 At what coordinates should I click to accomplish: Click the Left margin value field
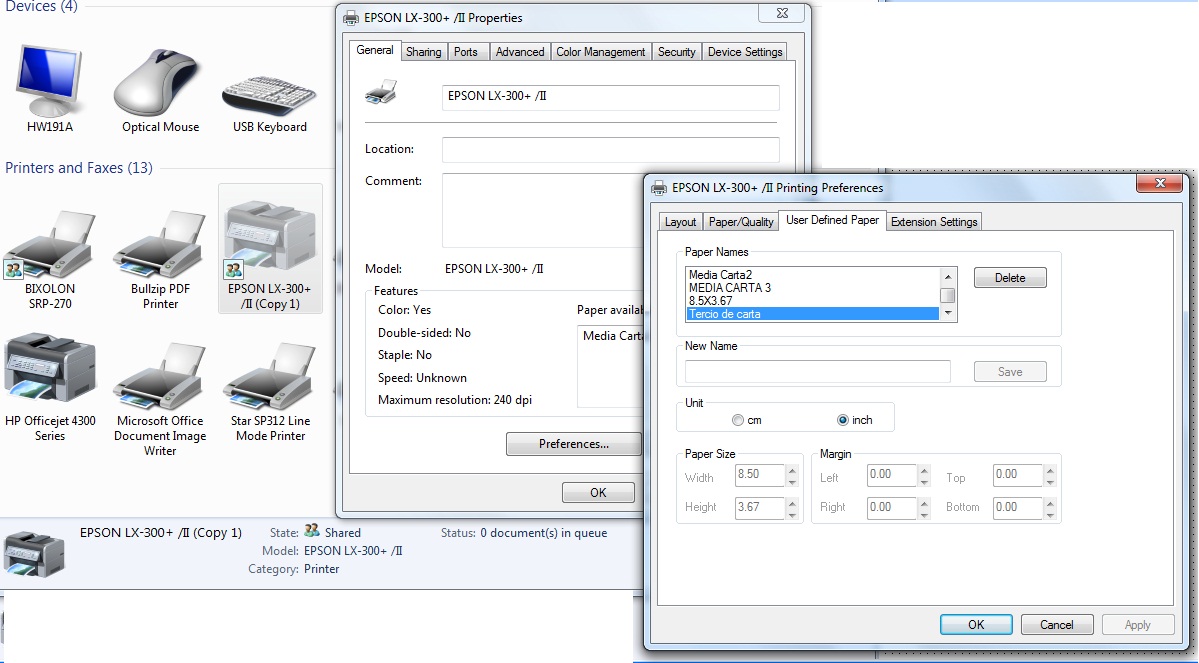click(892, 475)
